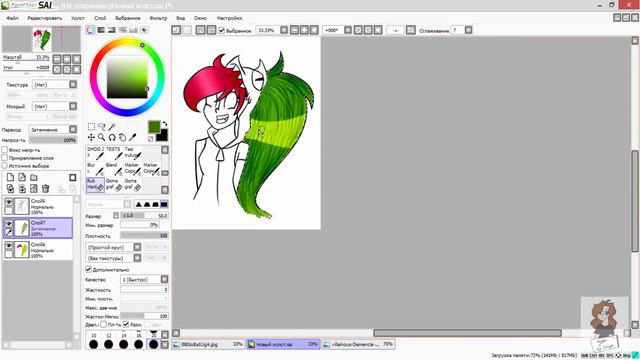
Task: Open the Фильтр menu
Action: pos(158,18)
